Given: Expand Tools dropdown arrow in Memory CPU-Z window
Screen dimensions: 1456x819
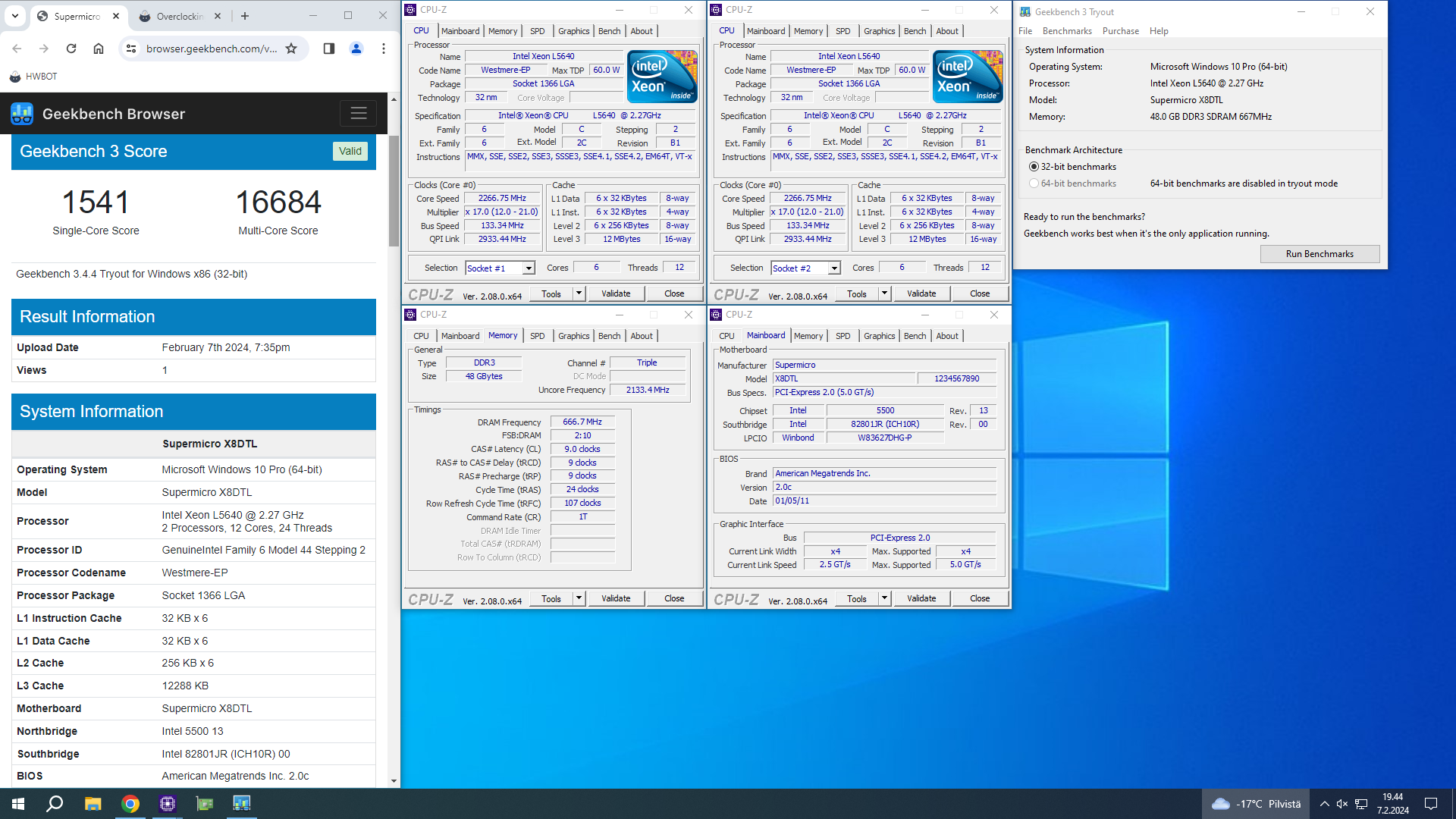Looking at the screenshot, I should (579, 598).
